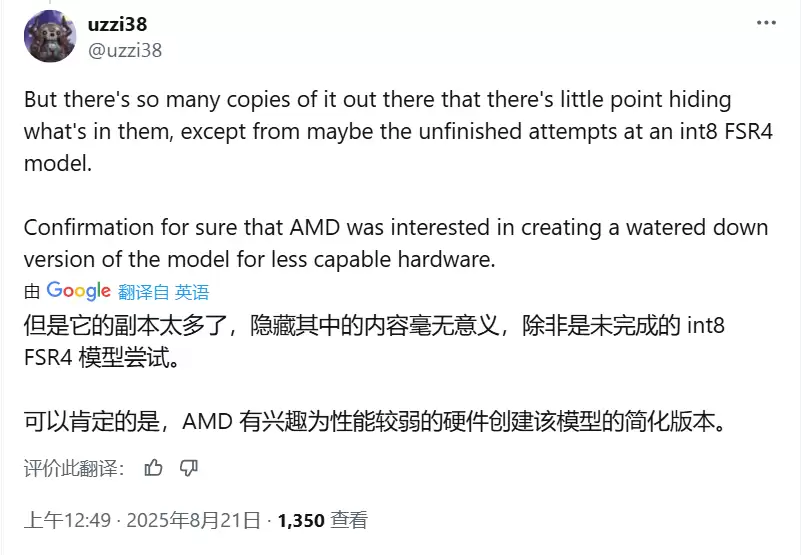The image size is (801, 555).
Task: Click the 由 text before Google logo
Action: (x=32, y=292)
